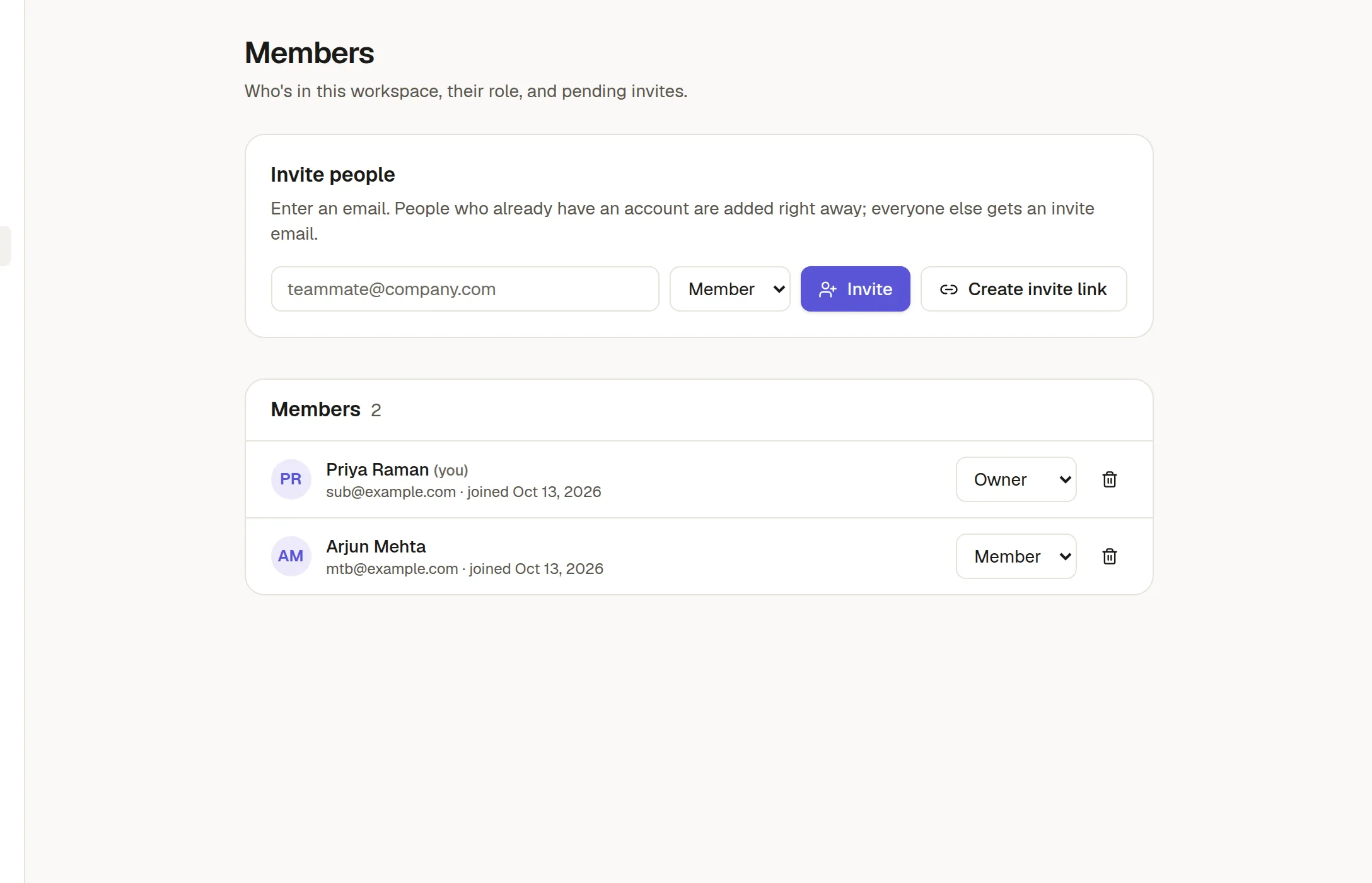Click the PR avatar for Priya Raman
1372x883 pixels.
(291, 479)
